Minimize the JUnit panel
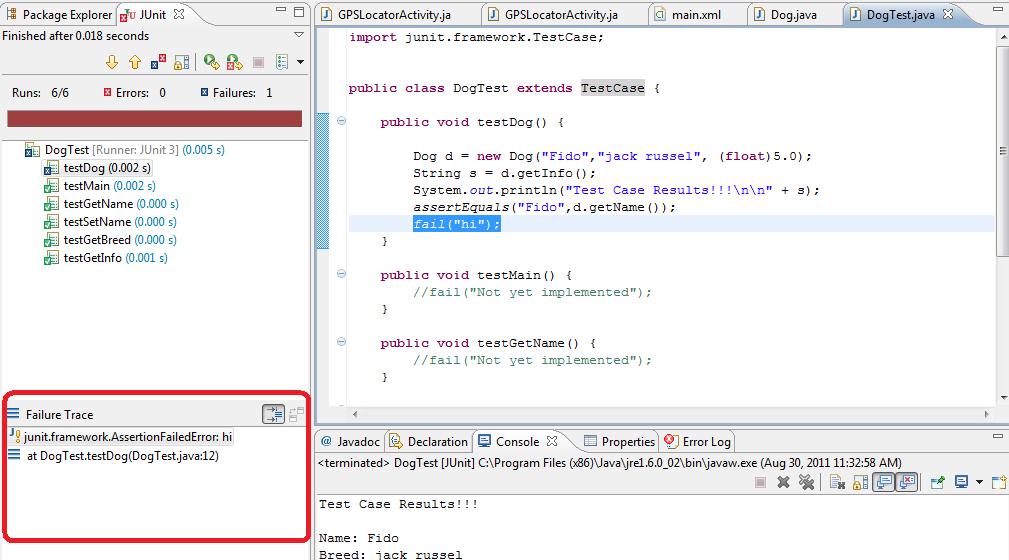Viewport: 1009px width, 560px height. tap(281, 10)
